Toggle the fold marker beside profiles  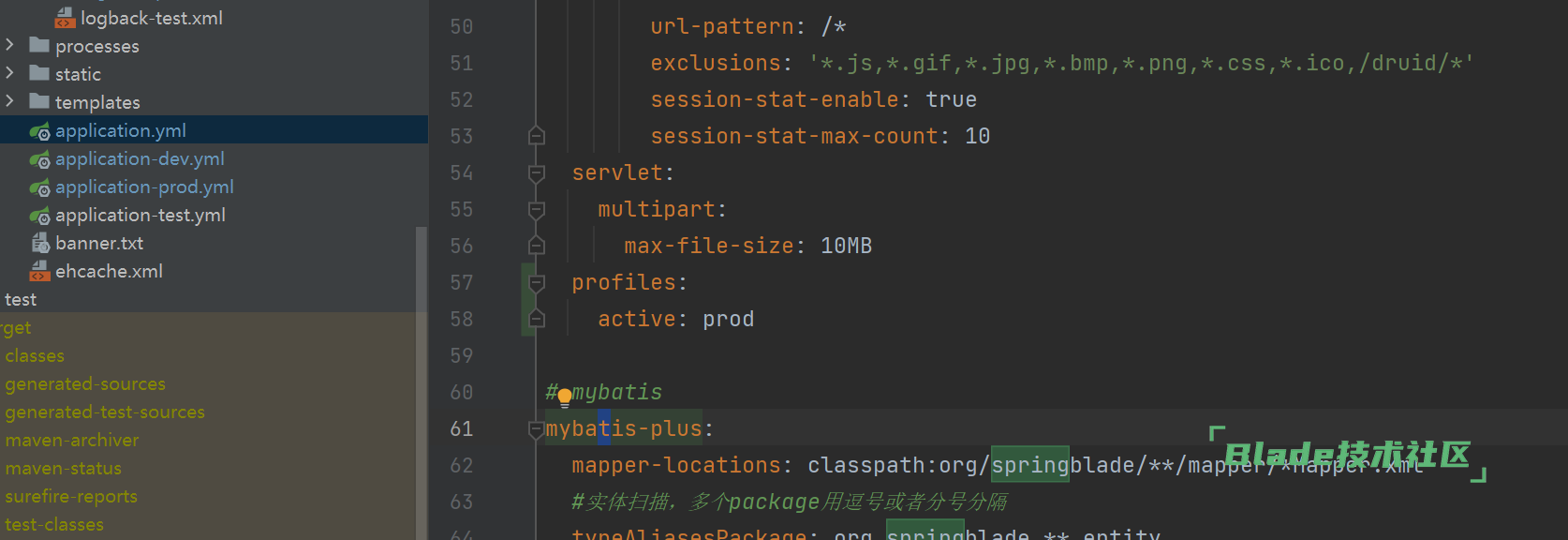(537, 283)
